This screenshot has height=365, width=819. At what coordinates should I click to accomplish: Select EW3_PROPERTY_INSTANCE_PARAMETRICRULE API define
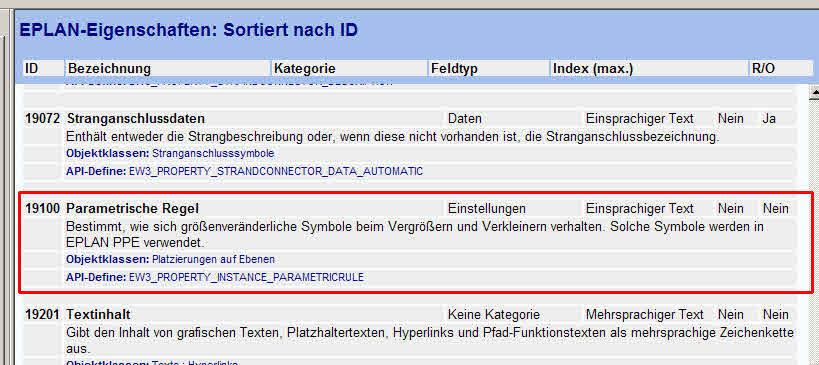(x=246, y=277)
